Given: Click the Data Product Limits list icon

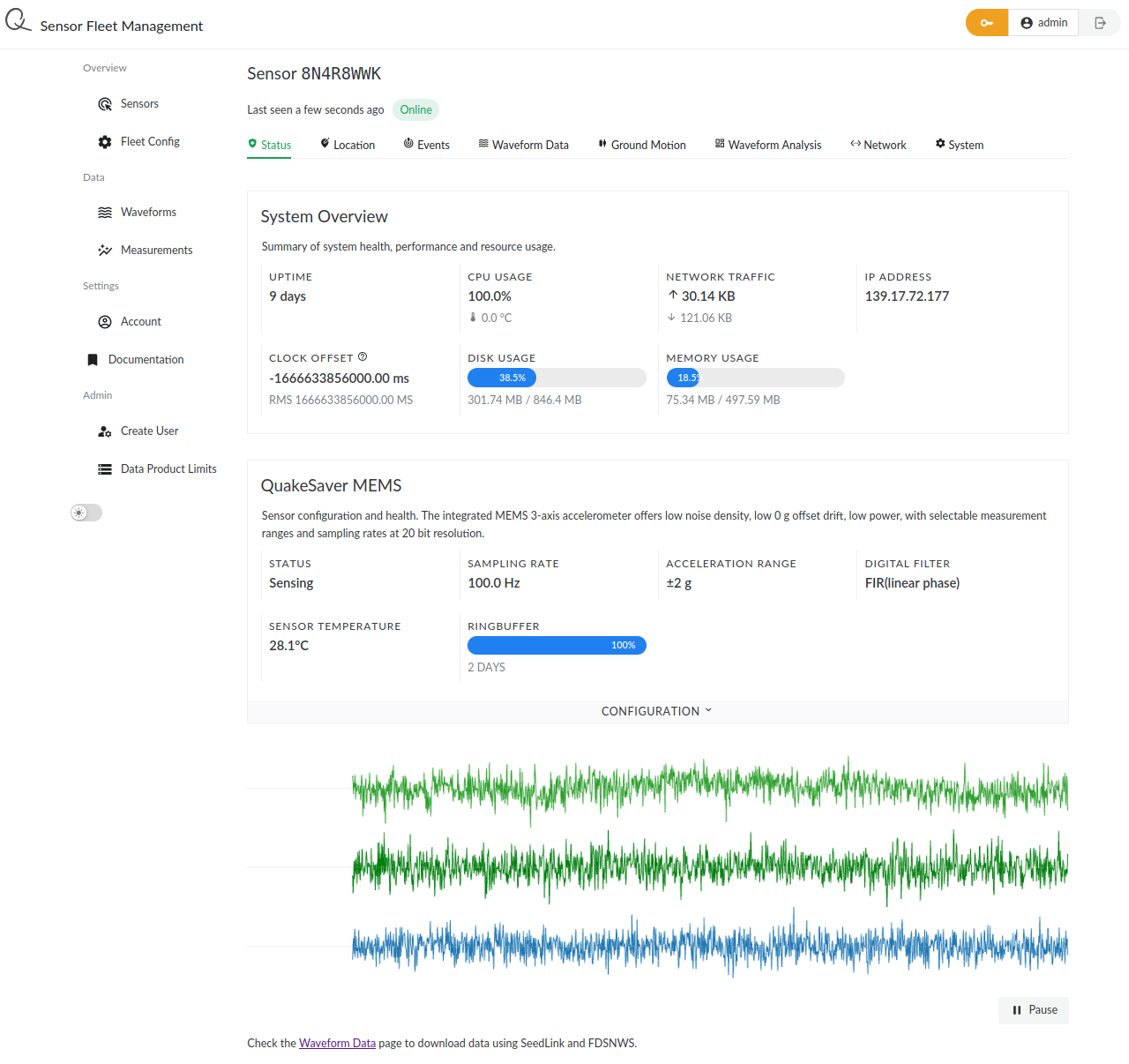Looking at the screenshot, I should pos(105,469).
